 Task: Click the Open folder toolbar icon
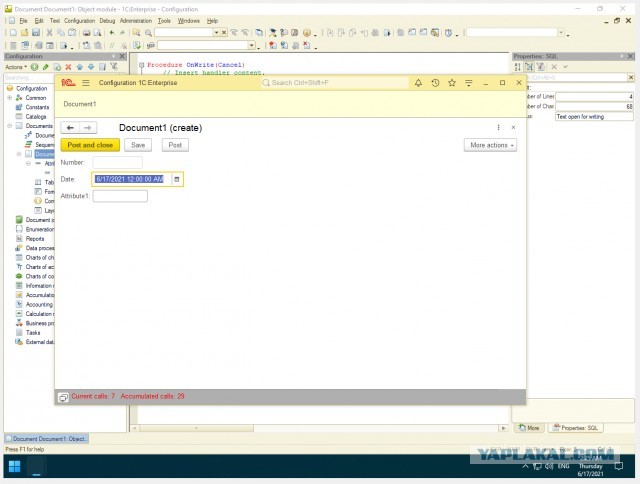point(24,33)
